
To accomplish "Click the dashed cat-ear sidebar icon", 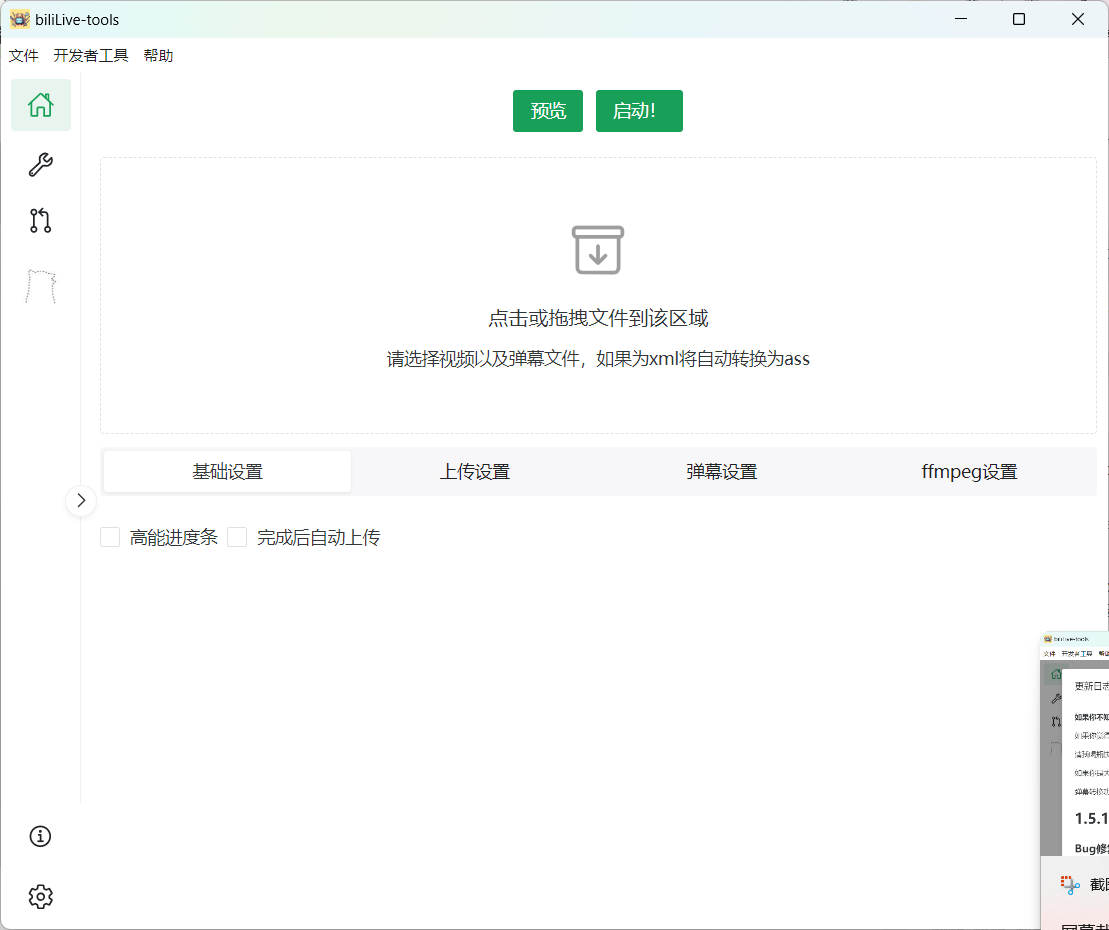I will coord(40,286).
